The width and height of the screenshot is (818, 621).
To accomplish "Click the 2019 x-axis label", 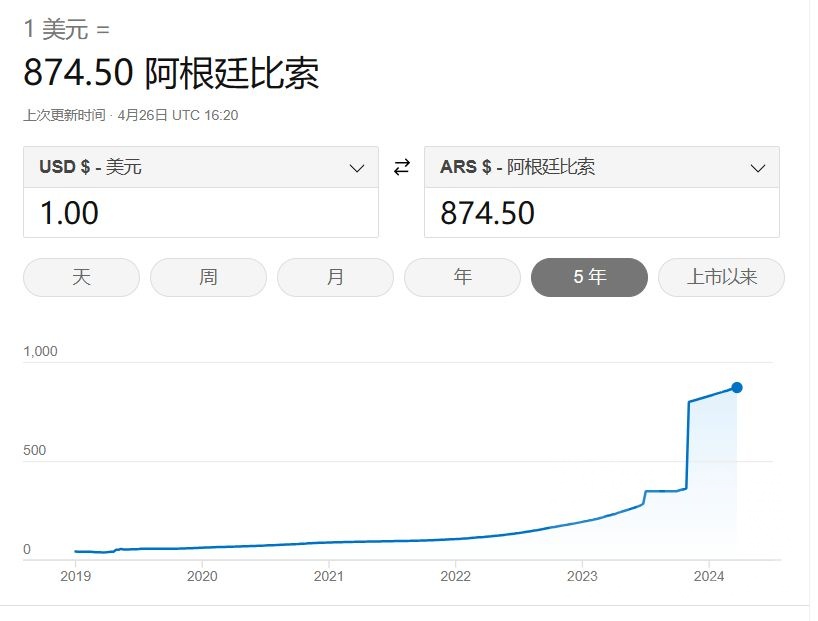I will pos(76,576).
